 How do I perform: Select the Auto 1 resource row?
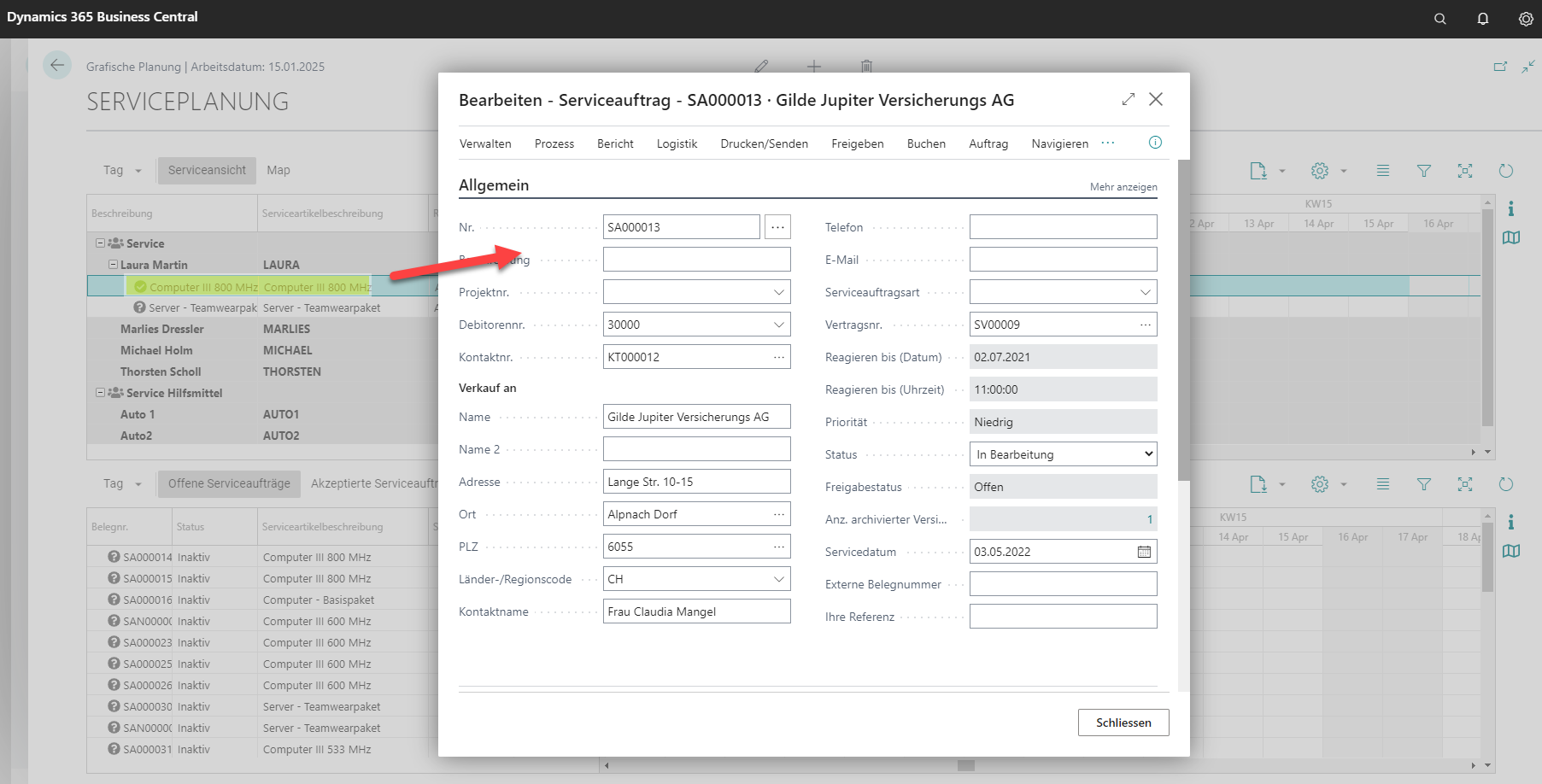click(x=262, y=414)
